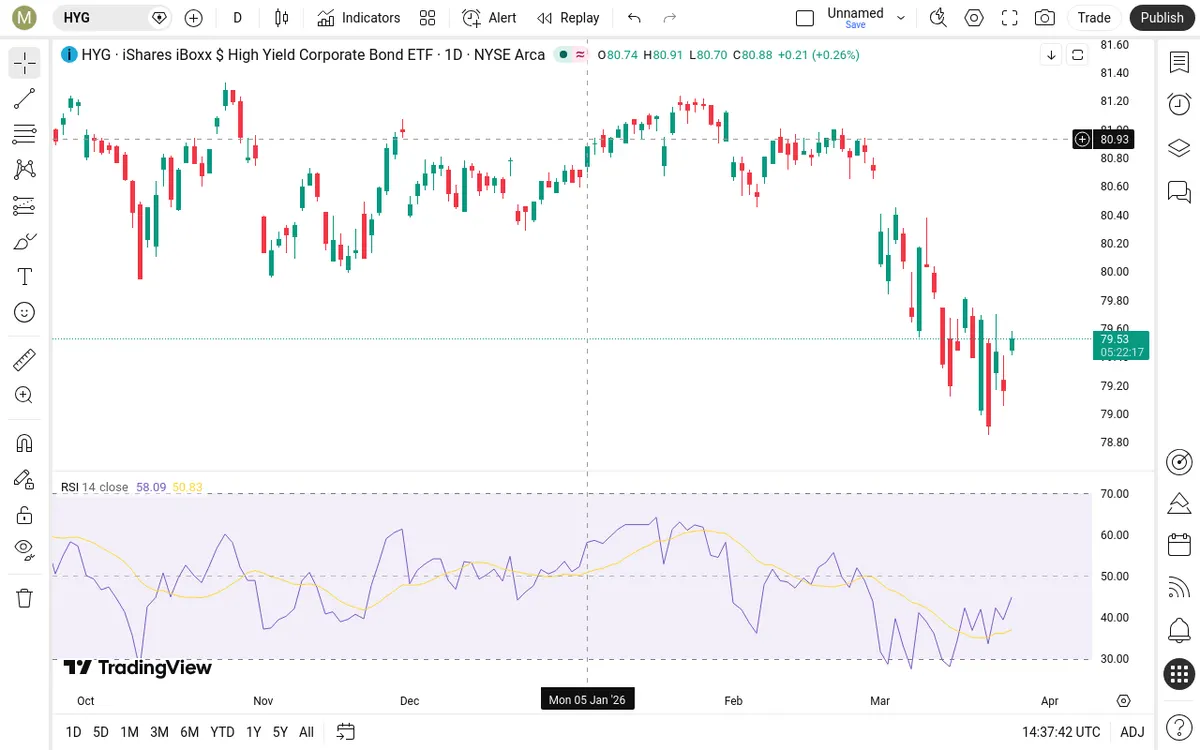Open quick search
The width and height of the screenshot is (1200, 750).
938,17
